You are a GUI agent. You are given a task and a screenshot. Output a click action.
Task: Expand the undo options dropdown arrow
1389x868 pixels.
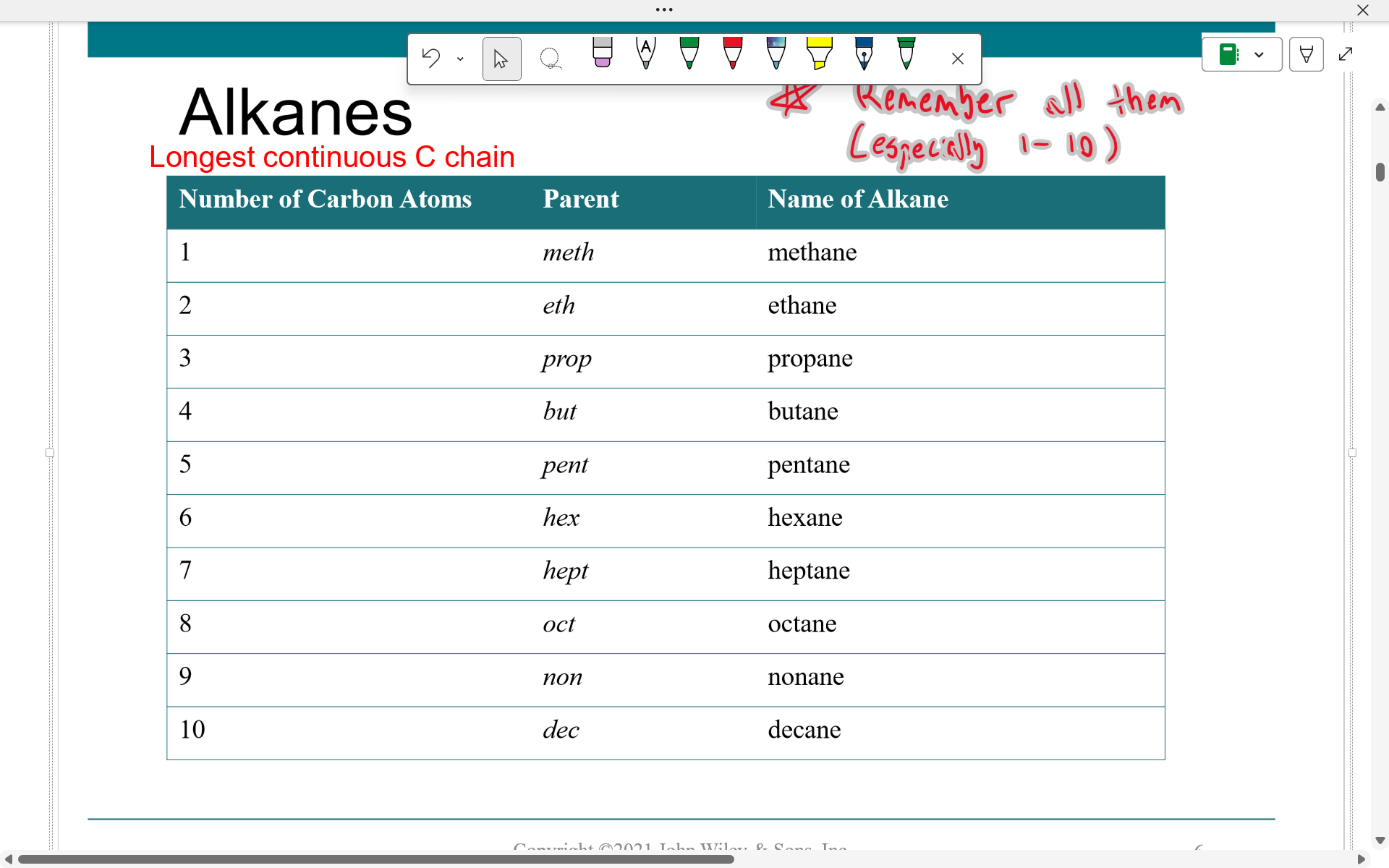pos(460,59)
